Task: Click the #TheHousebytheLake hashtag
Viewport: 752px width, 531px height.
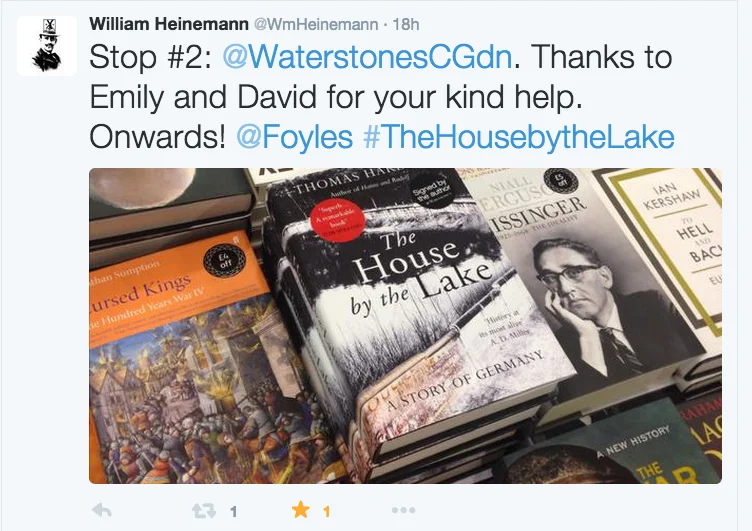Action: point(519,137)
